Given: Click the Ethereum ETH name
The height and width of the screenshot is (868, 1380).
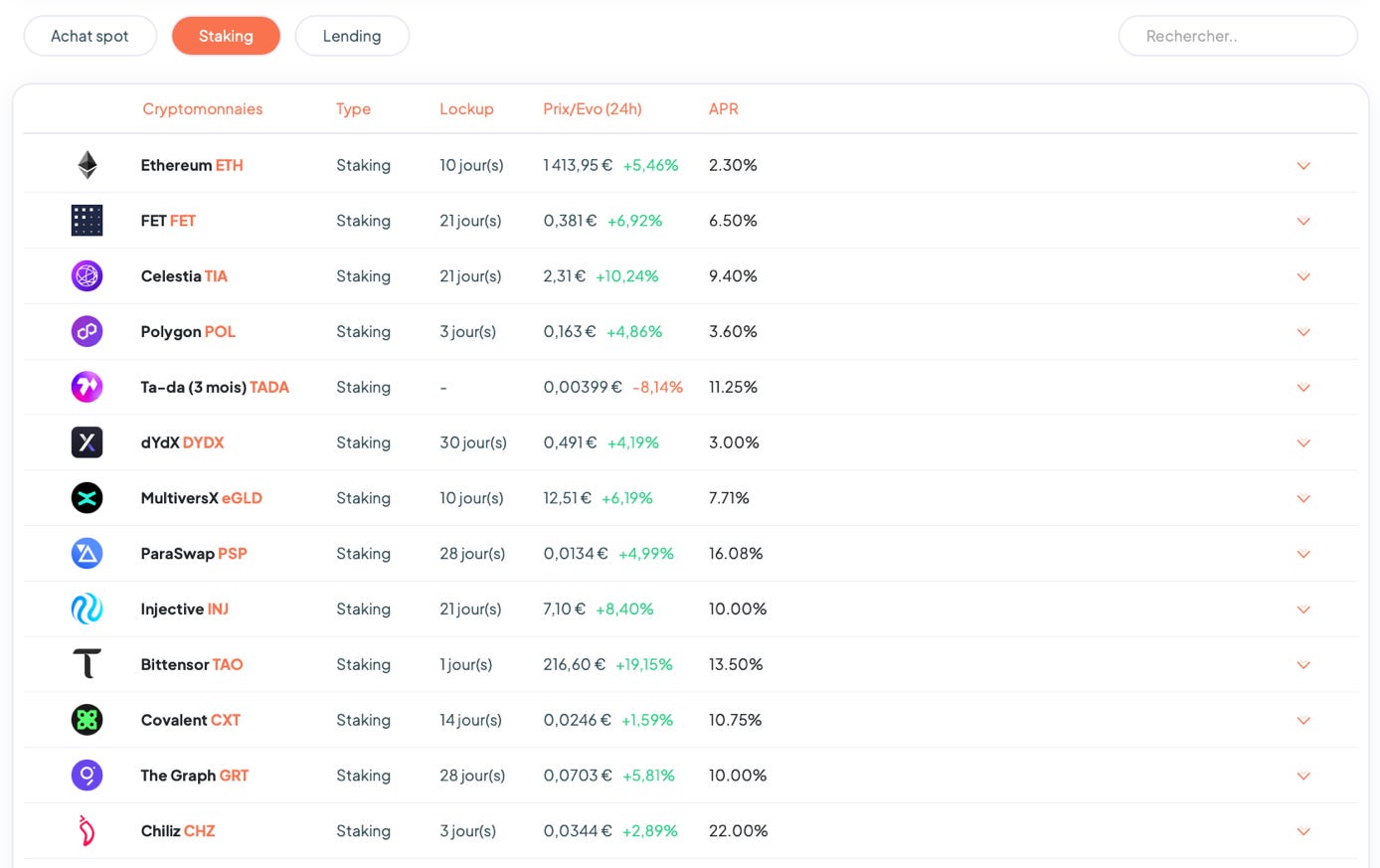Looking at the screenshot, I should [192, 165].
